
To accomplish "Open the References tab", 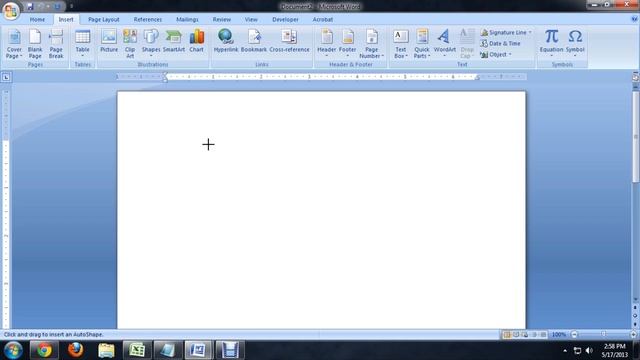I will point(148,19).
